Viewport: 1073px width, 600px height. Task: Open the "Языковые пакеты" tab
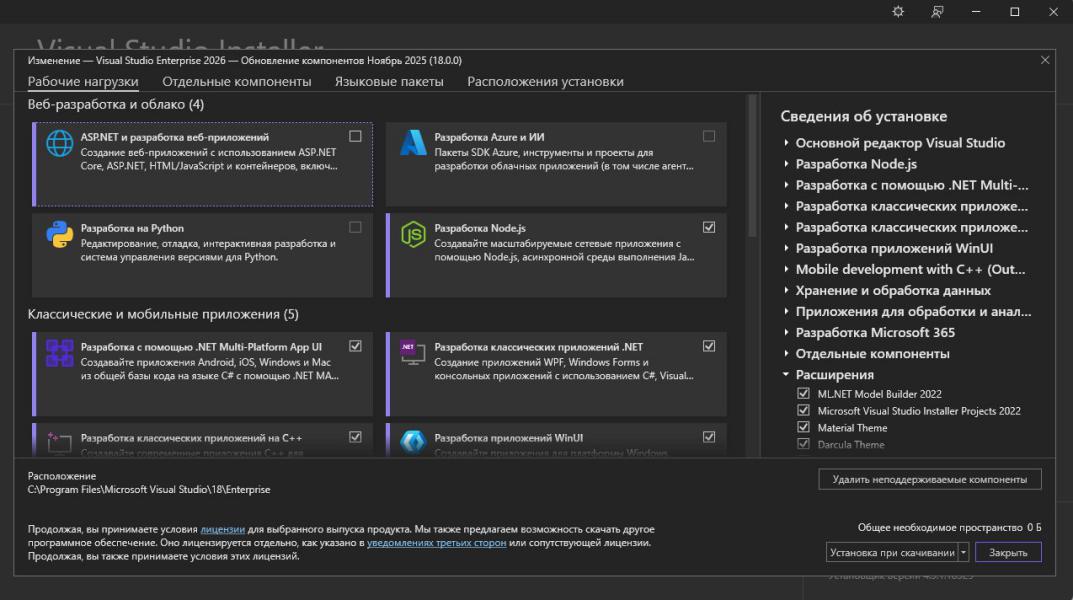coord(389,82)
